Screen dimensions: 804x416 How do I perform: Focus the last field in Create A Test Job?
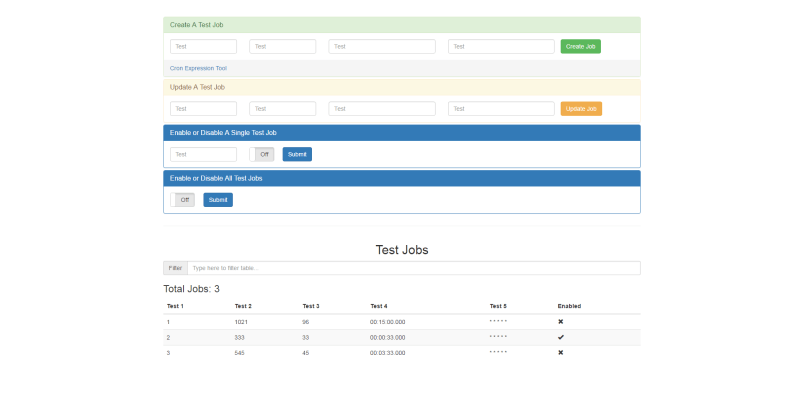pyautogui.click(x=501, y=46)
